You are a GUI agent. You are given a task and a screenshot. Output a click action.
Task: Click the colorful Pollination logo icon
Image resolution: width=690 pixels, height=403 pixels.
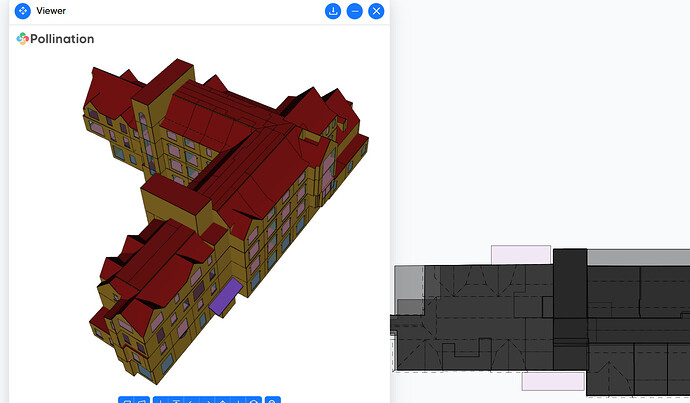[23, 39]
